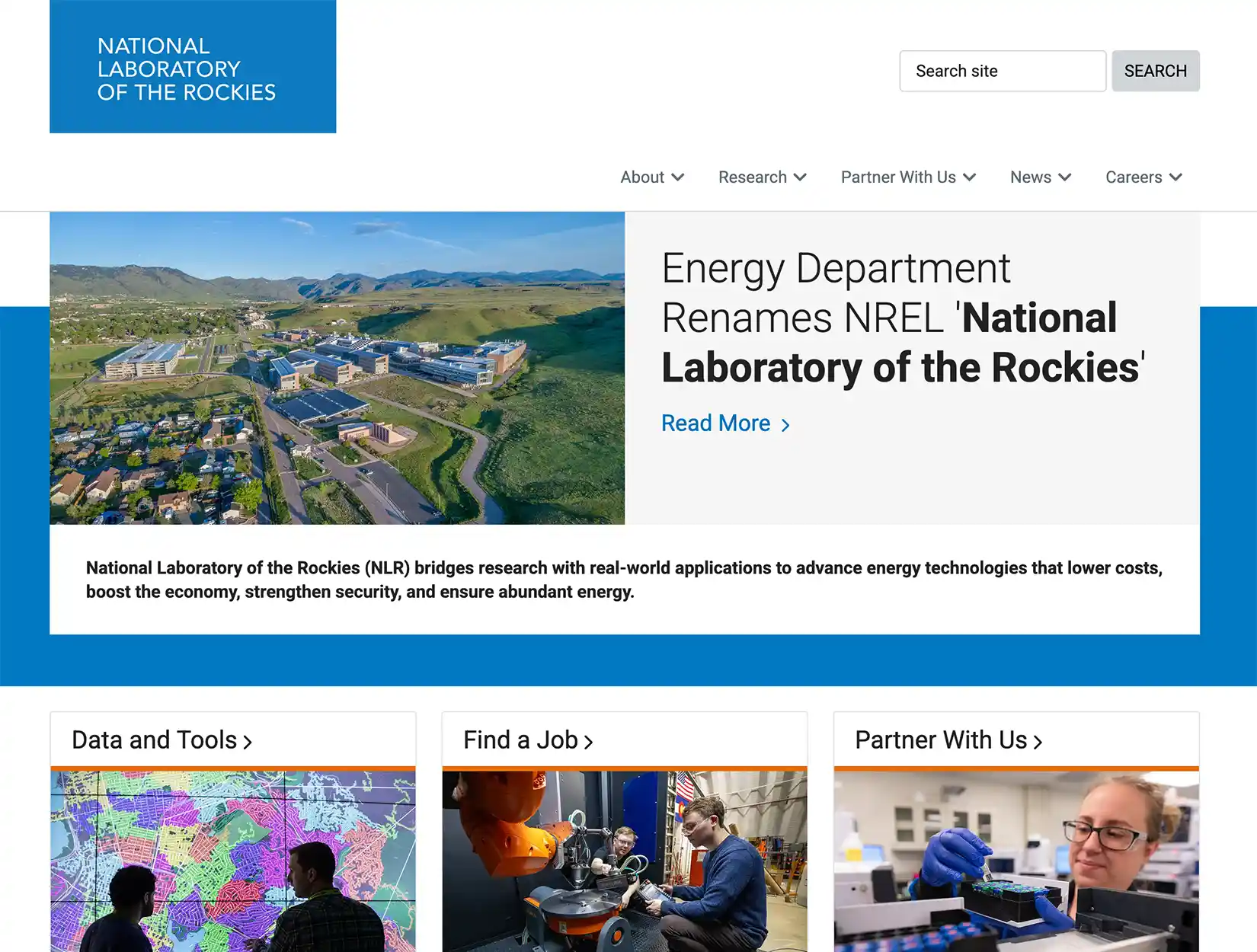Open the Research menu

(752, 177)
